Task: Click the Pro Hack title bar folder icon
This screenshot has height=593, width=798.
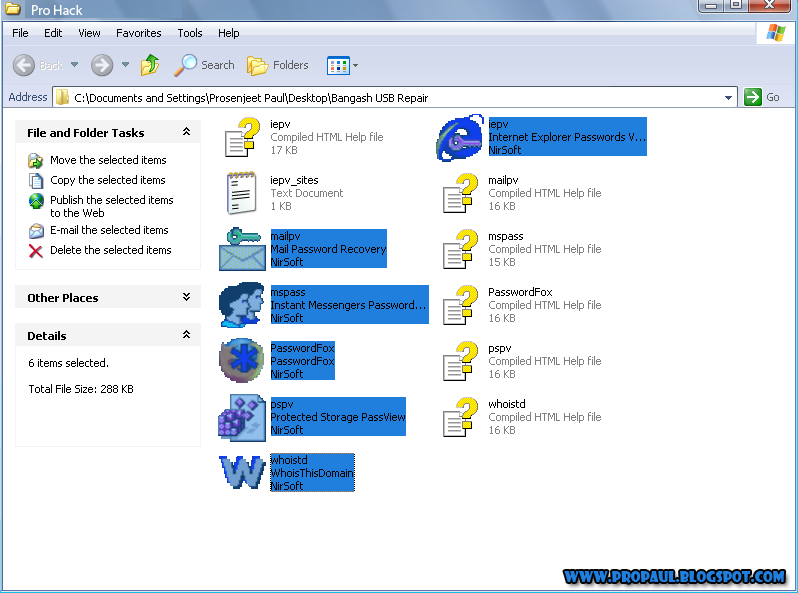Action: point(13,9)
